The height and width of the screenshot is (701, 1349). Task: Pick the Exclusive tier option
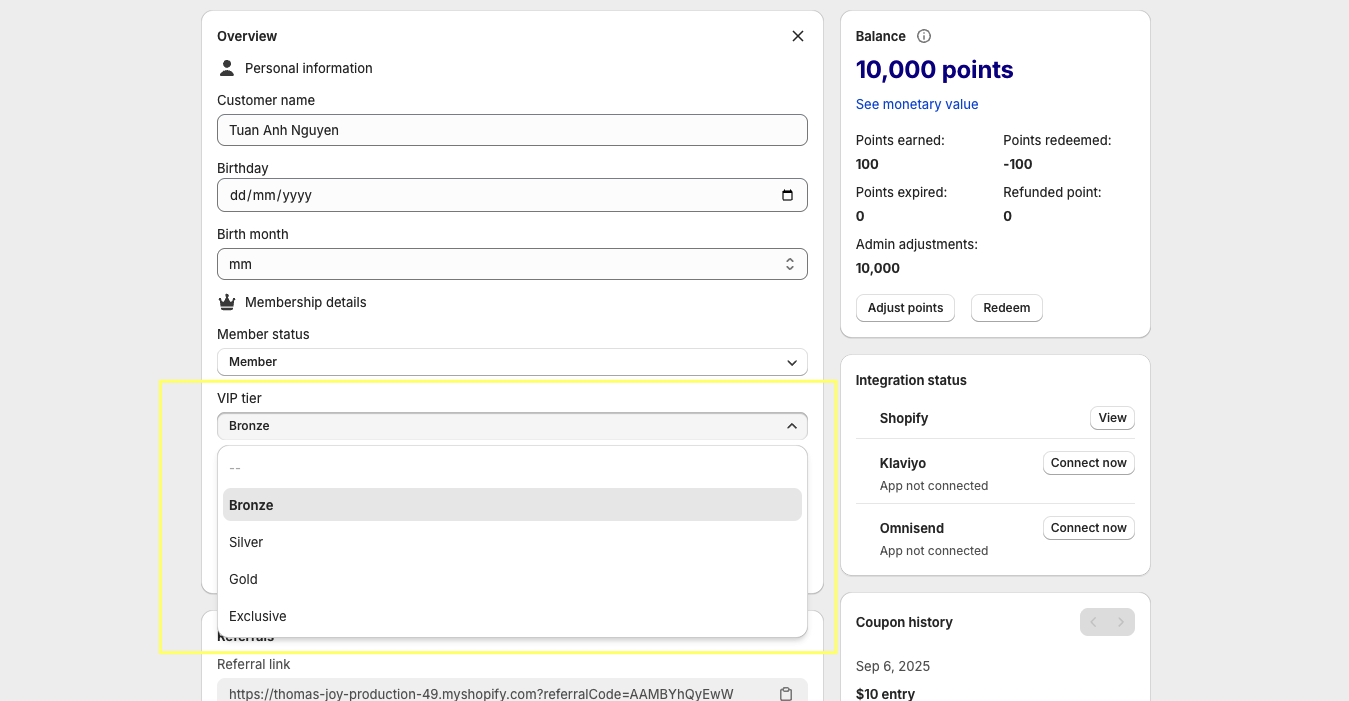pyautogui.click(x=258, y=616)
